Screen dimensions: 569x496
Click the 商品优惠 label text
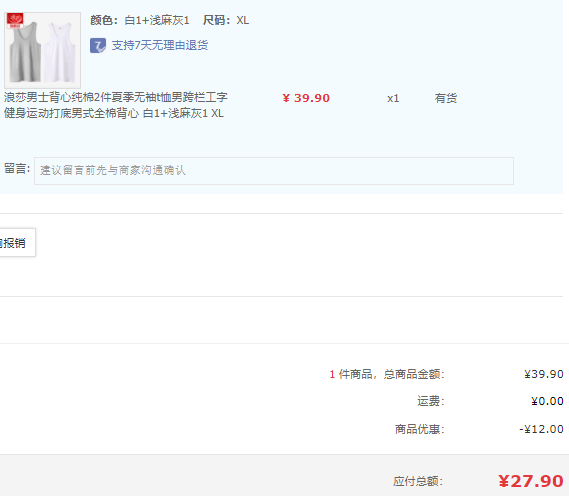[x=419, y=429]
